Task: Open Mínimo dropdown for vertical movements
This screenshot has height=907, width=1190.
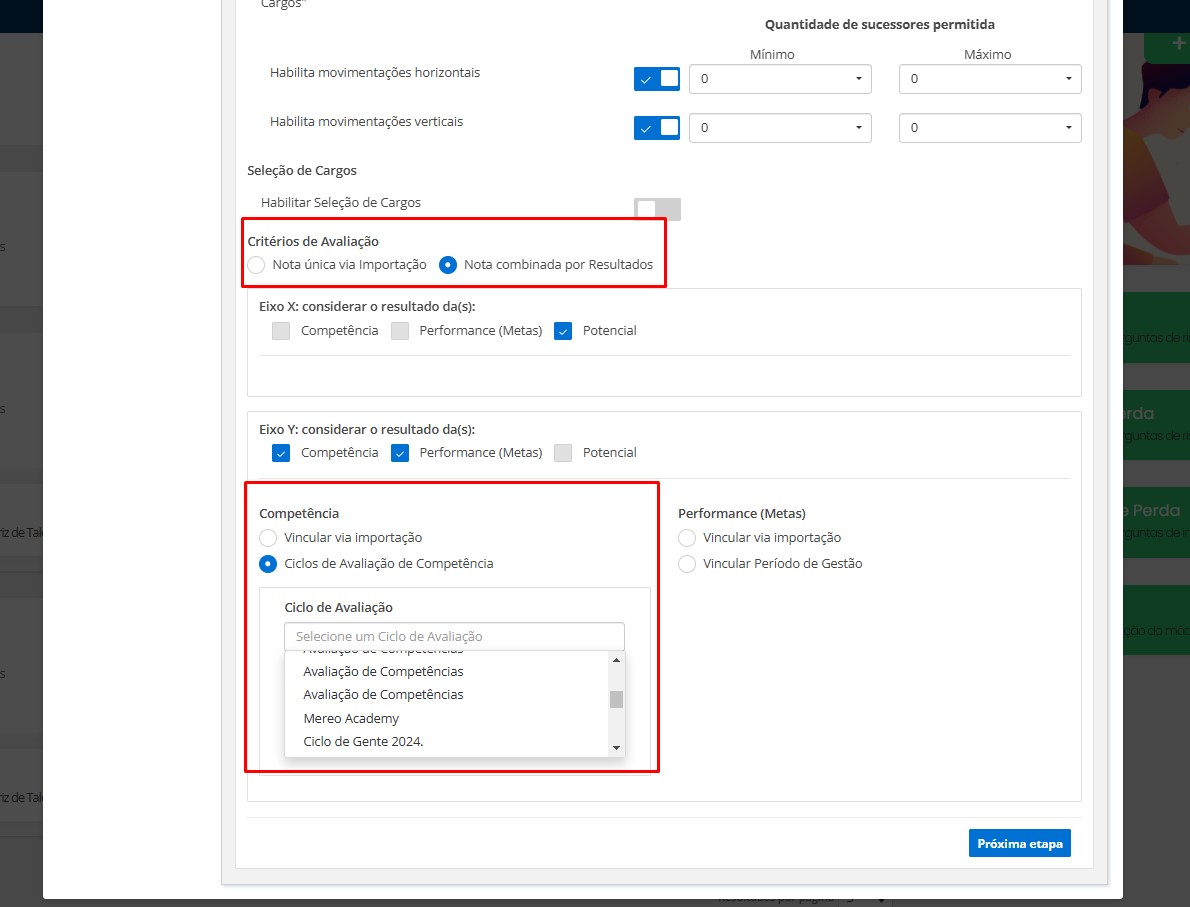Action: point(780,128)
